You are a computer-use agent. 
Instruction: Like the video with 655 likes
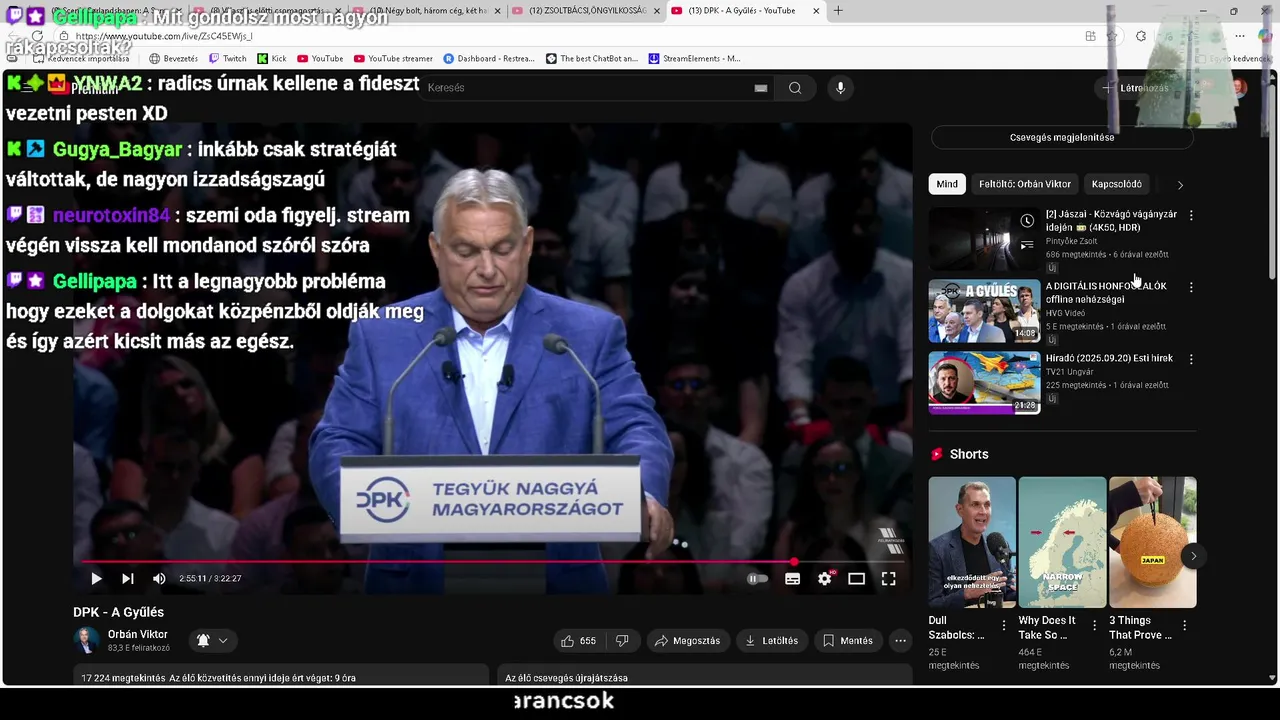(579, 641)
